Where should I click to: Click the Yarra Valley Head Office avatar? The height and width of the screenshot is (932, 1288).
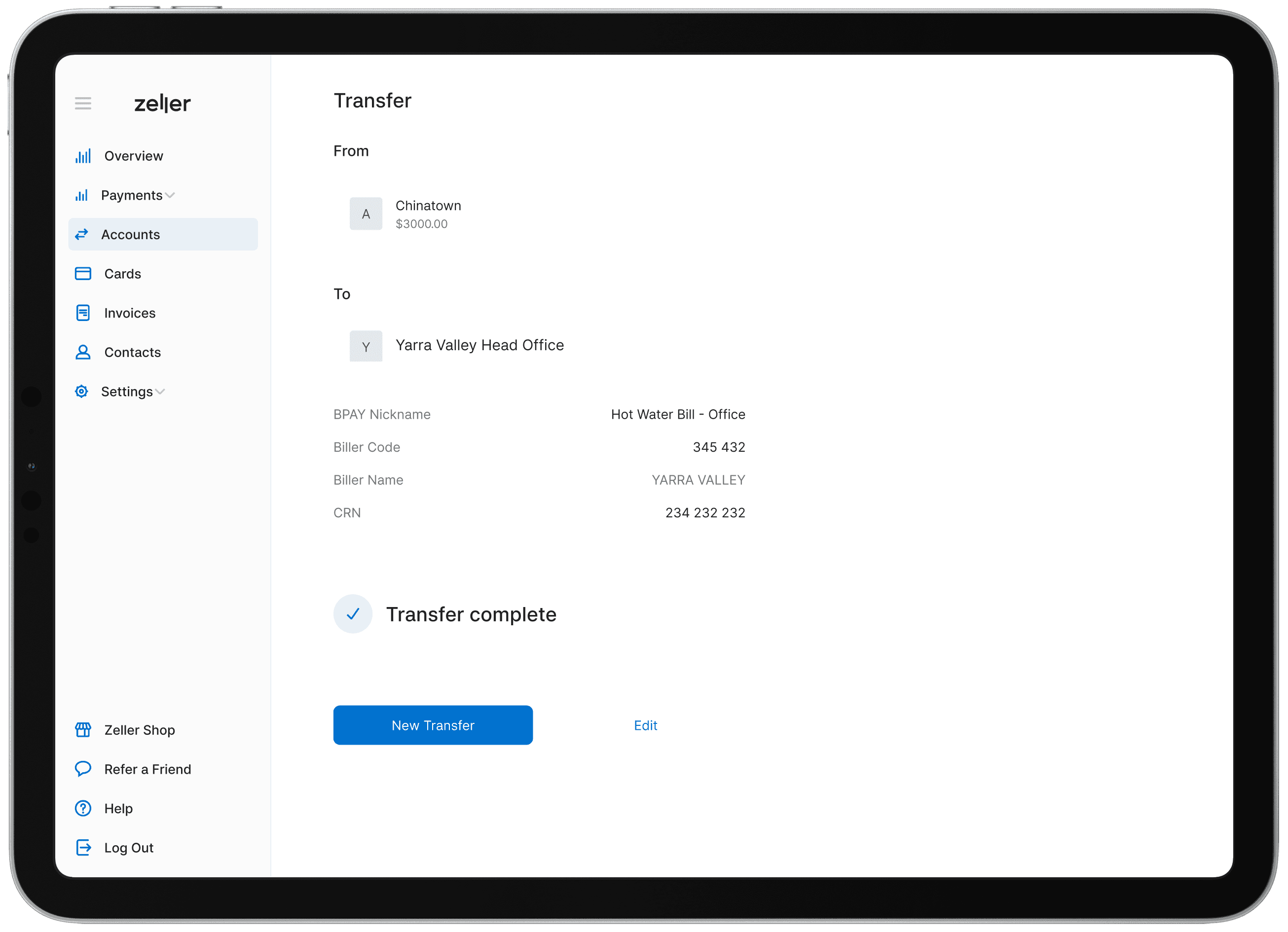366,346
